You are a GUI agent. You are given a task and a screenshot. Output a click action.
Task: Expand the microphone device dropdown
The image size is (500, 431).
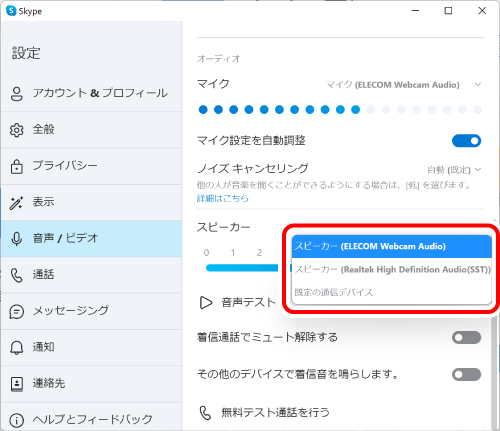(404, 85)
